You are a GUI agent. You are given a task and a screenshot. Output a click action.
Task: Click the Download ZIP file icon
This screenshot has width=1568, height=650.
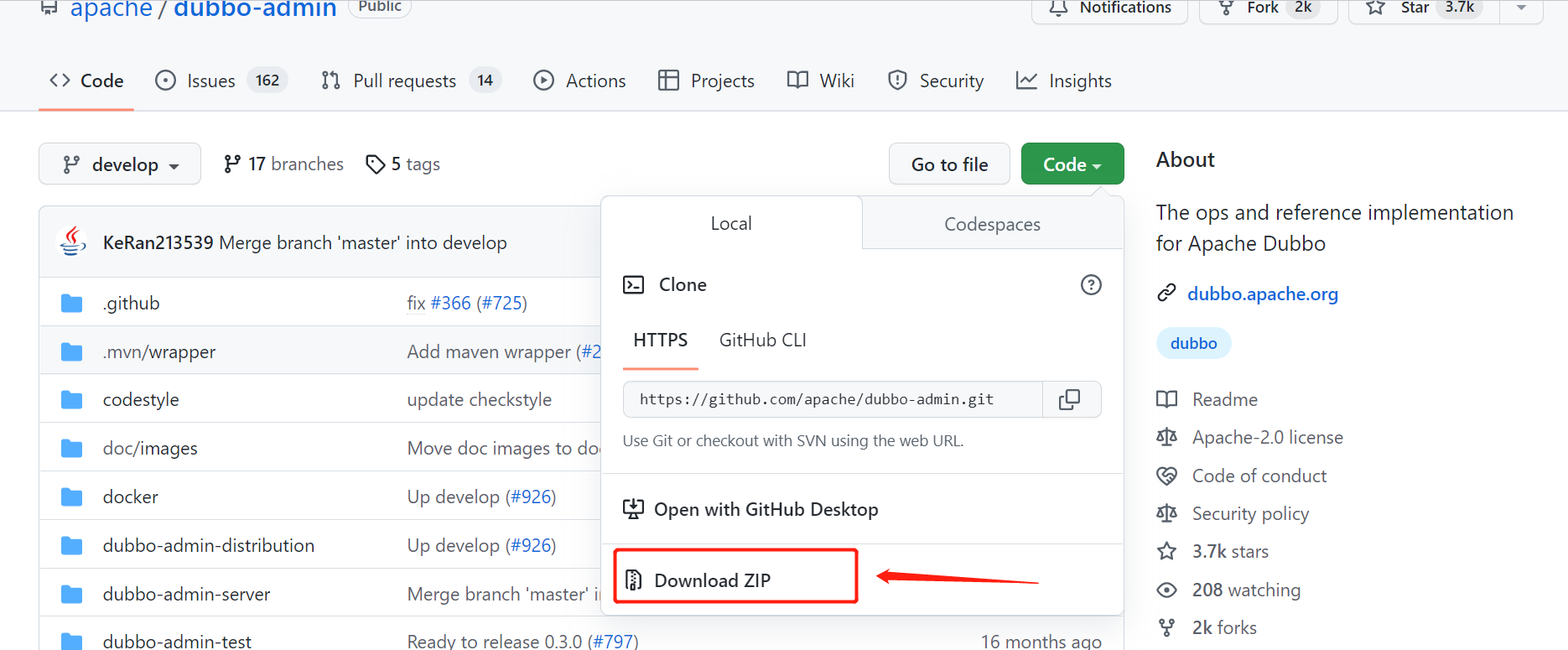pyautogui.click(x=634, y=580)
